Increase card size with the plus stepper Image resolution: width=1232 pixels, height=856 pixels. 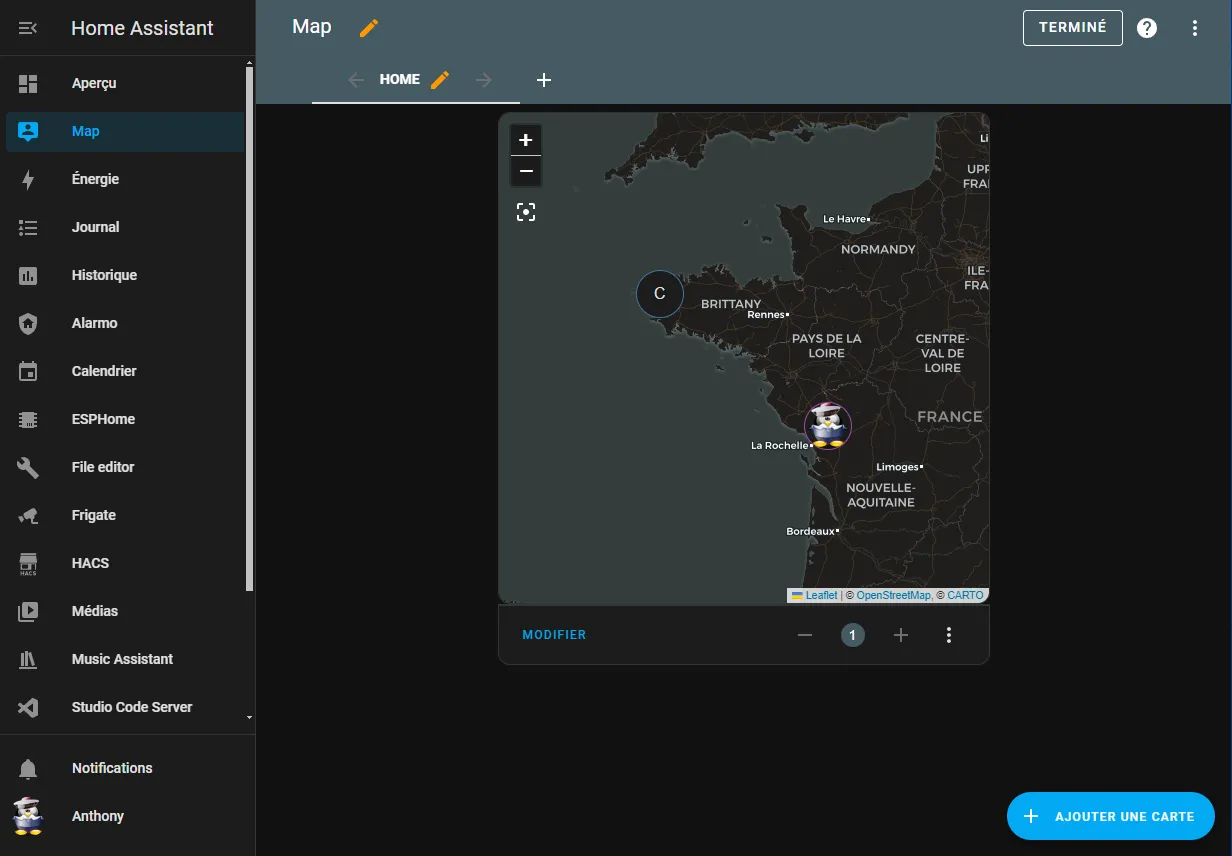point(900,634)
